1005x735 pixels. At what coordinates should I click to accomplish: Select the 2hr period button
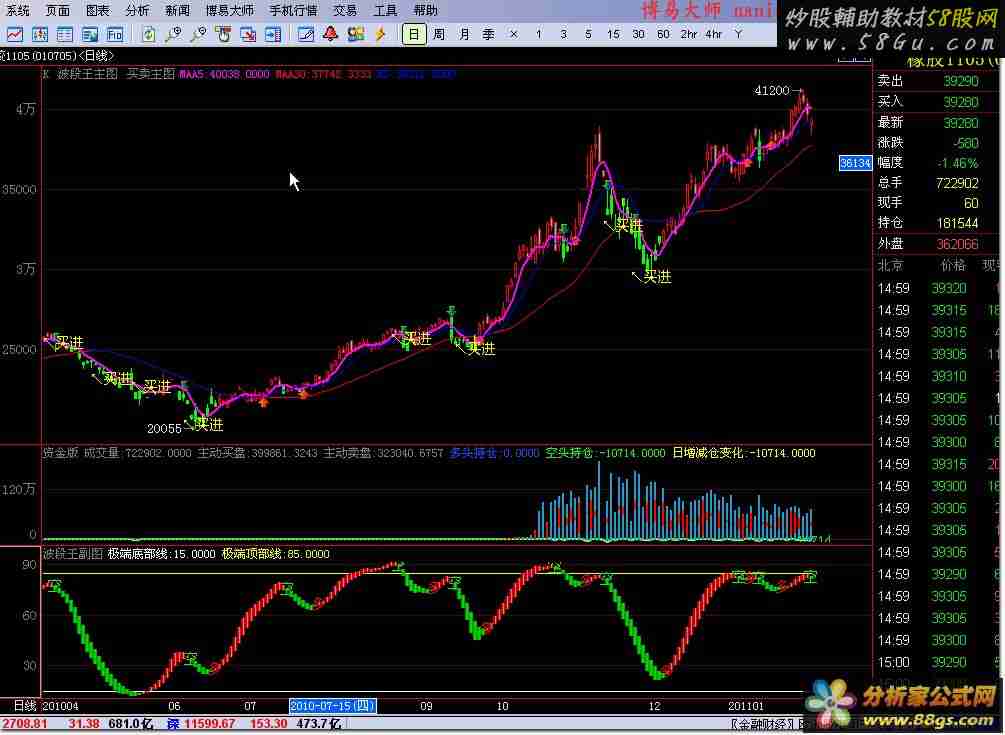[x=688, y=34]
